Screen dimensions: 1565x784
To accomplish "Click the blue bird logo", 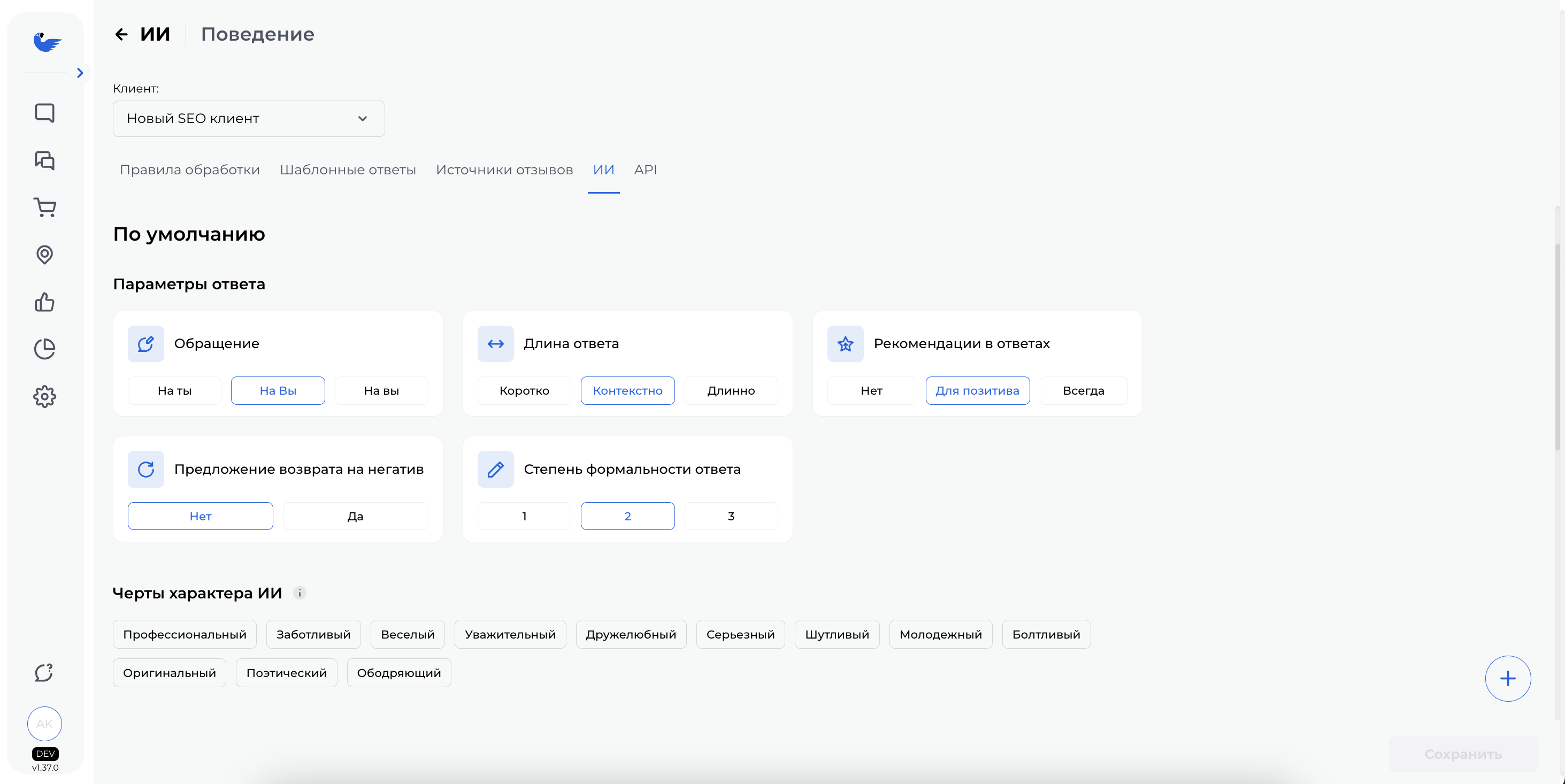I will pos(47,42).
